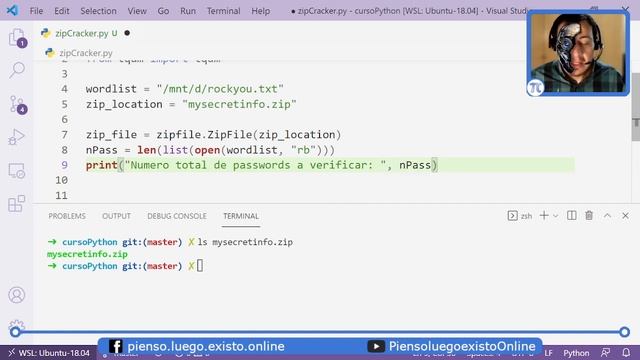640x360 pixels.
Task: Open the Help menu
Action: point(260,11)
